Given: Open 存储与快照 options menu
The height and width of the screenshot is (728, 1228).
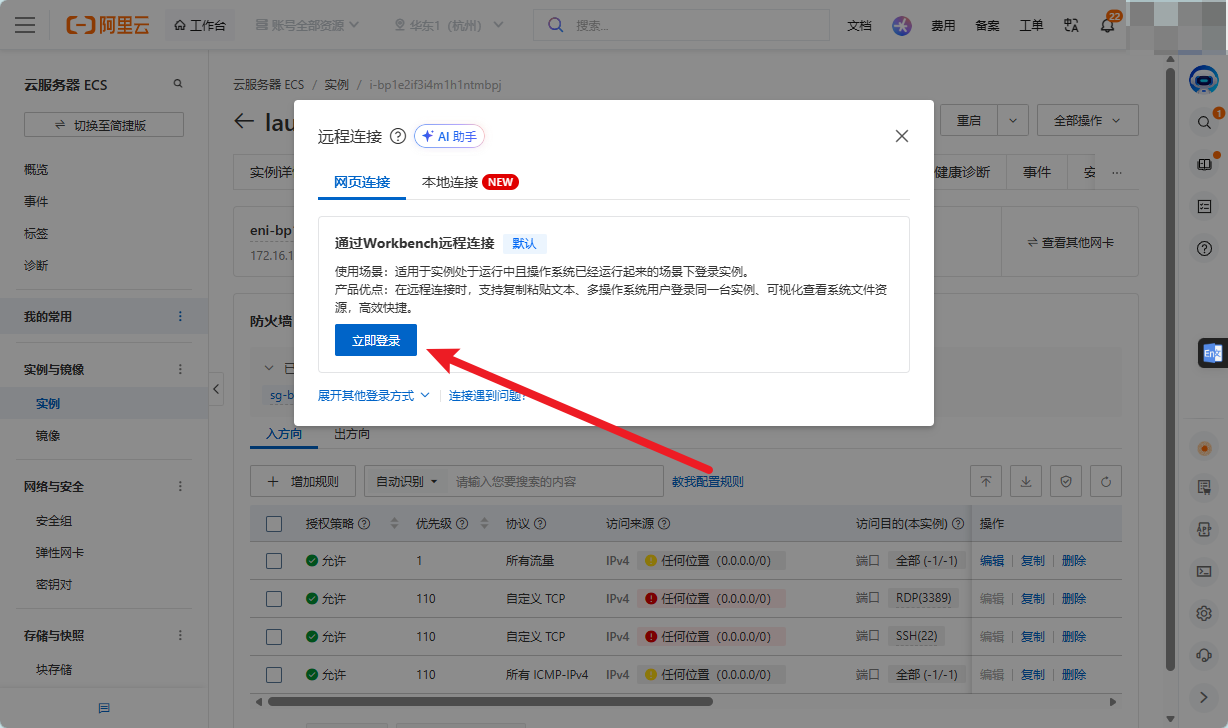Looking at the screenshot, I should tap(181, 635).
